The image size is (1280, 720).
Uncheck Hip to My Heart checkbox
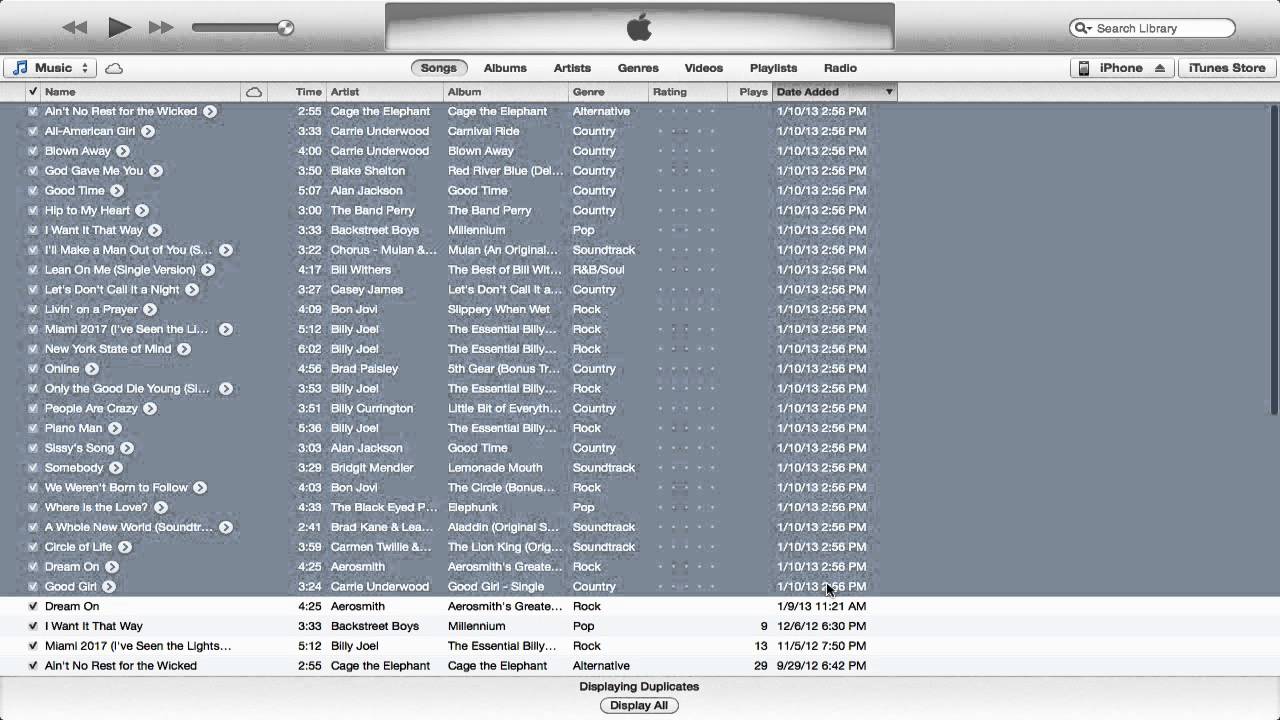pyautogui.click(x=33, y=210)
